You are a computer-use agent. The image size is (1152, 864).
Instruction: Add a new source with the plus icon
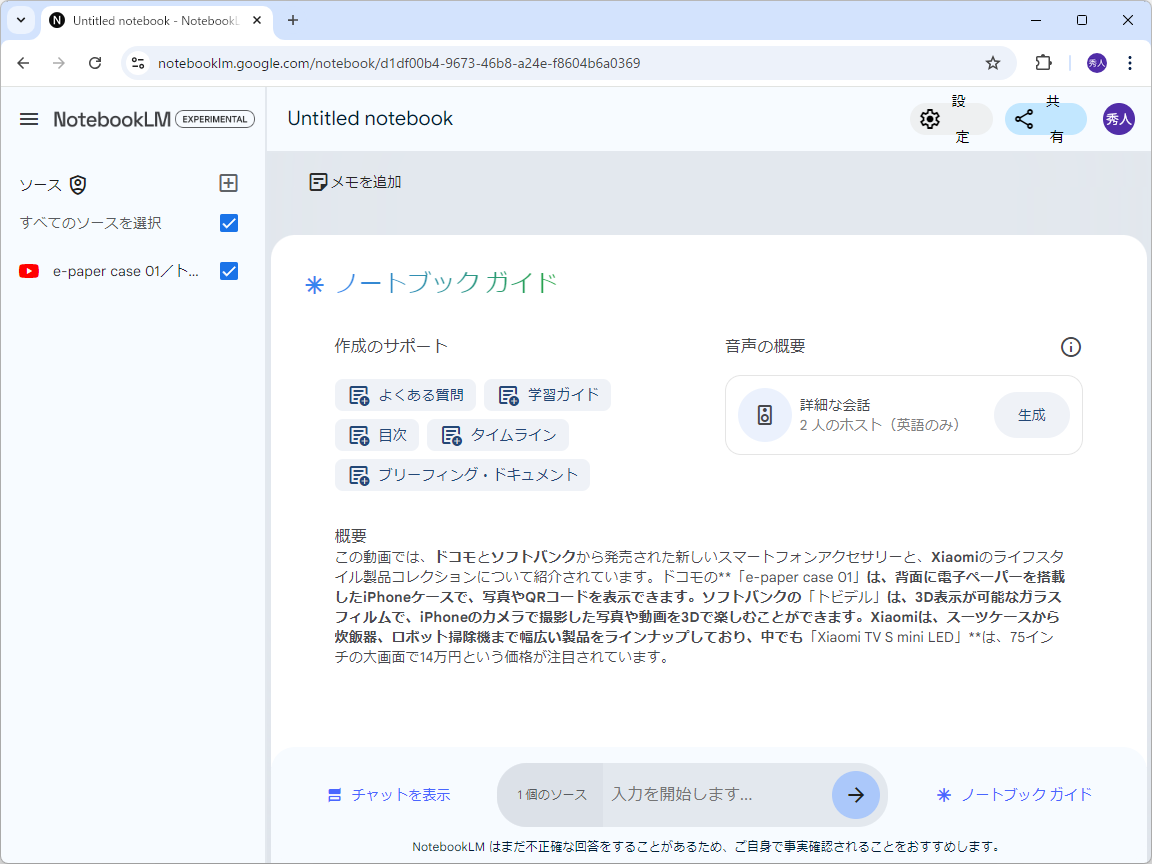coord(228,183)
